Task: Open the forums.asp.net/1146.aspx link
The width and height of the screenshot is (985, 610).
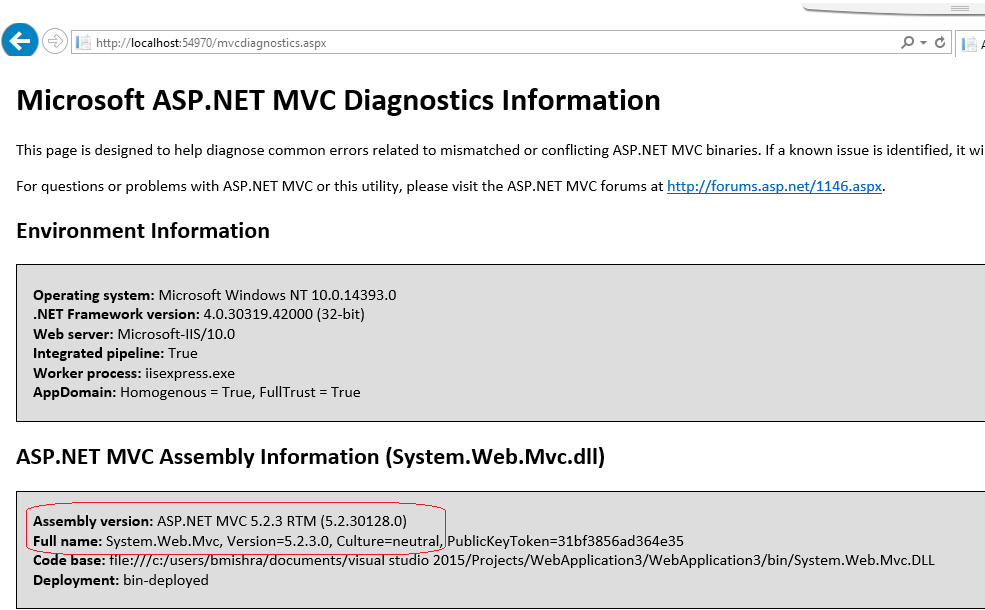Action: click(x=774, y=186)
